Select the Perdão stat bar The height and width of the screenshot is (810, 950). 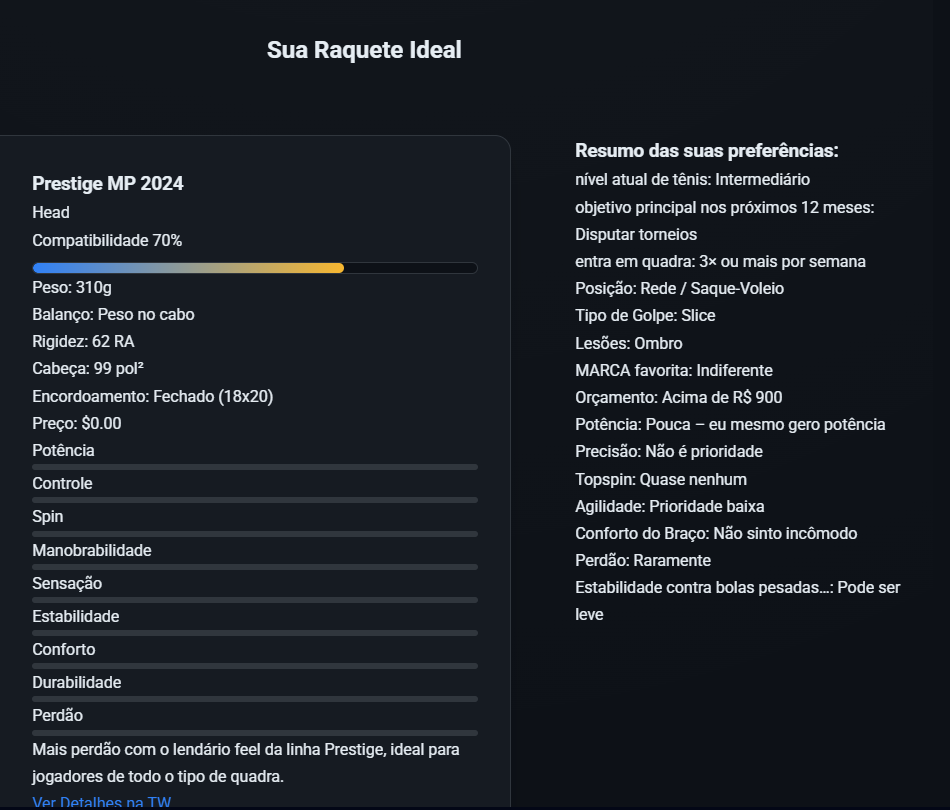255,731
